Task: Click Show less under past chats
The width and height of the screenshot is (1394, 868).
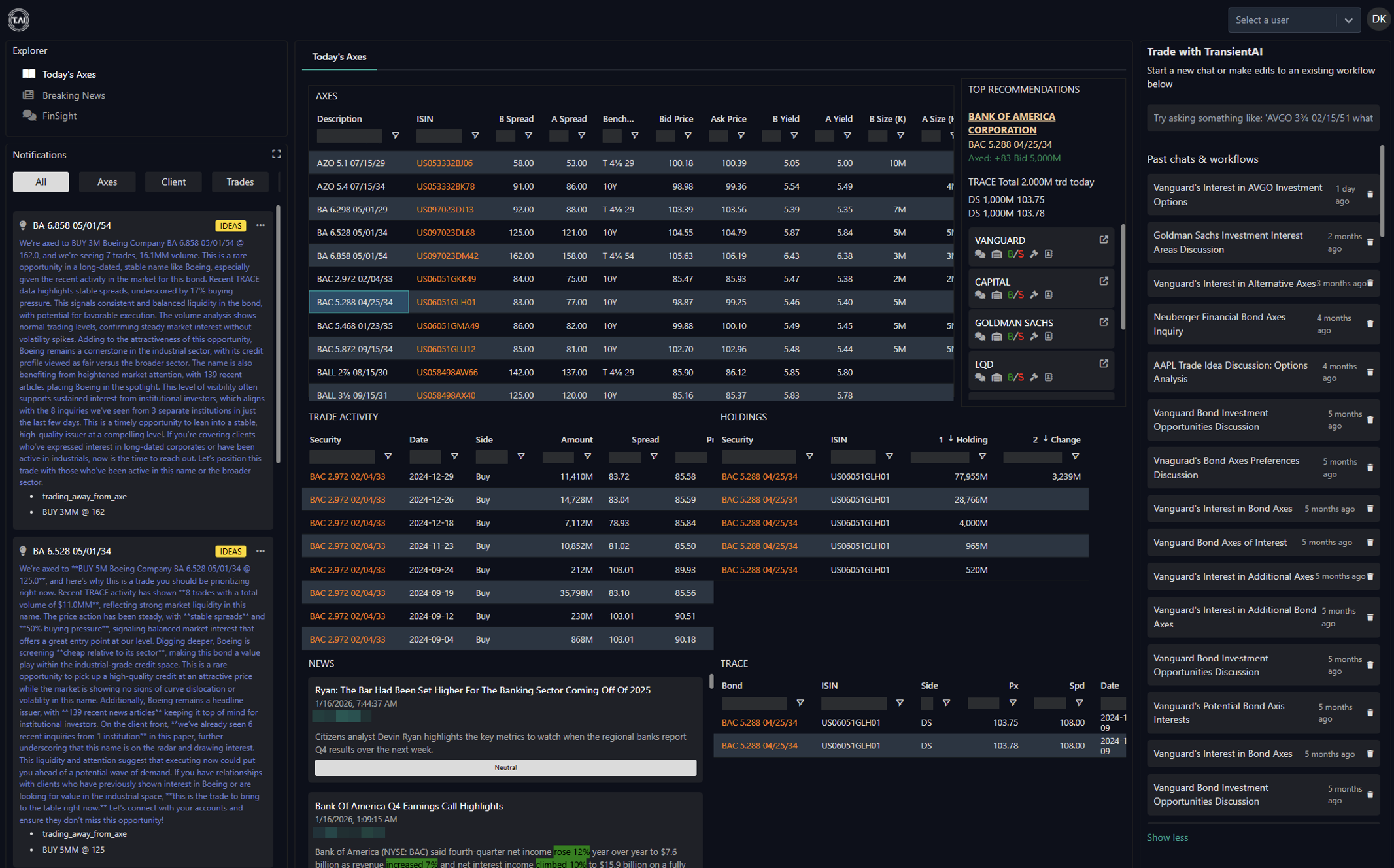Action: (1167, 837)
